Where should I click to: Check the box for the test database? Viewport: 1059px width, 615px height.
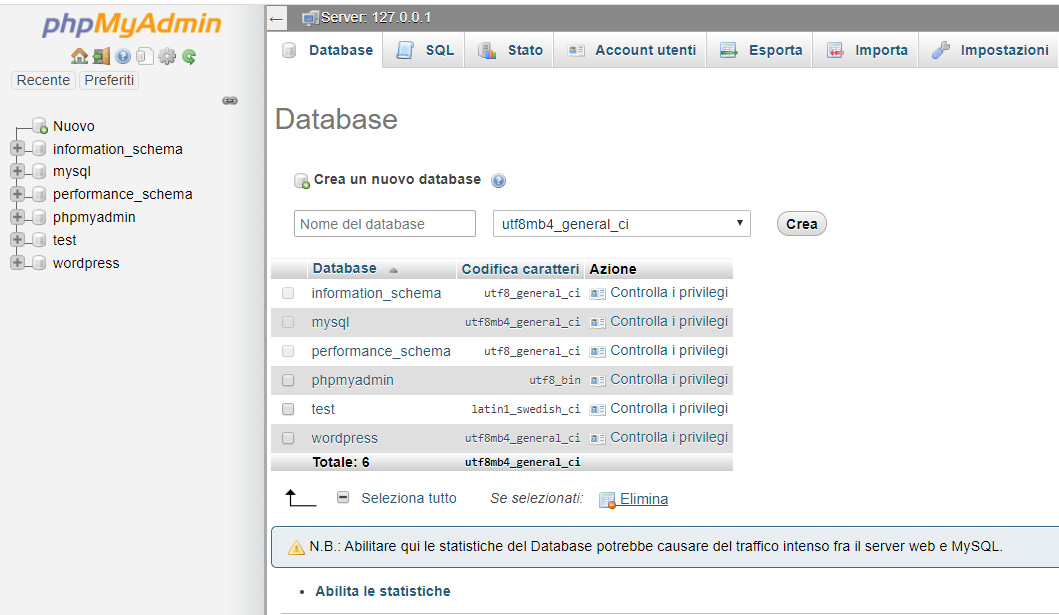coord(288,409)
